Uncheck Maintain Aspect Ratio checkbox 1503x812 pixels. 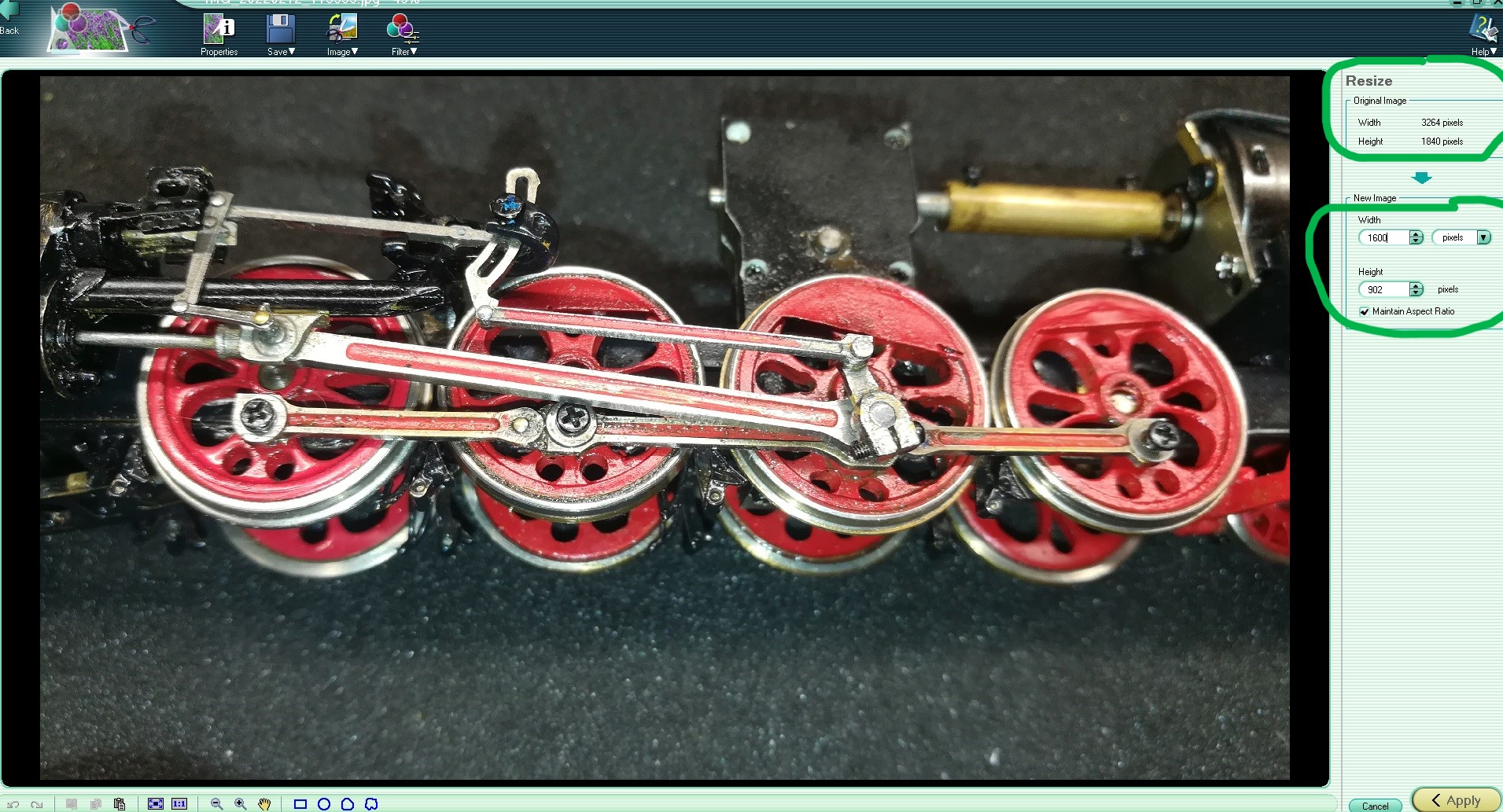point(1365,311)
